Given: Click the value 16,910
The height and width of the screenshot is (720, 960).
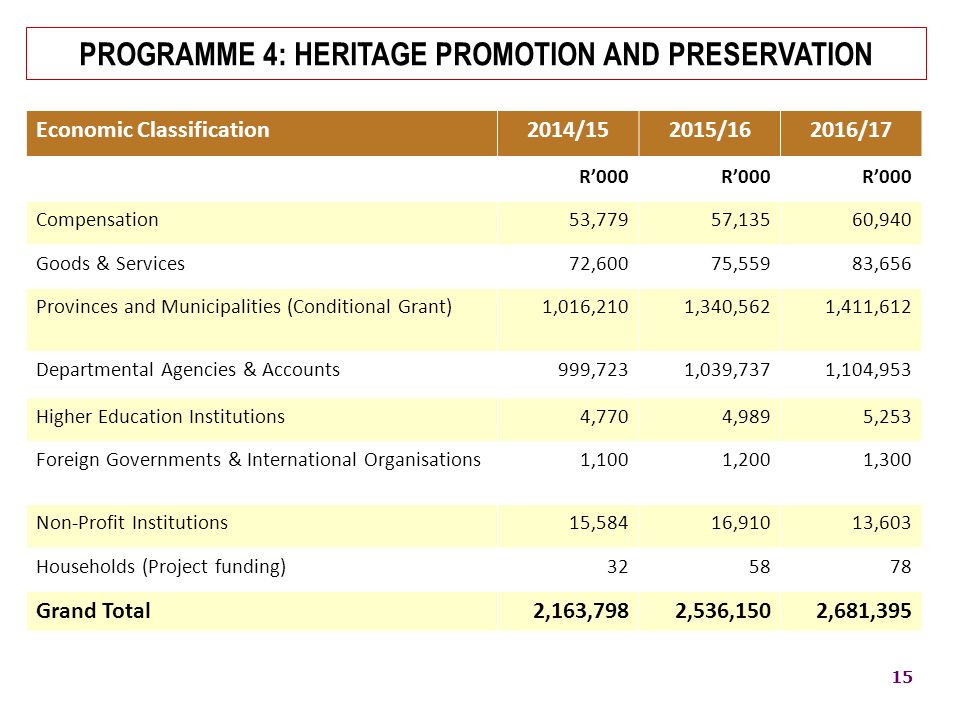Looking at the screenshot, I should coord(740,523).
